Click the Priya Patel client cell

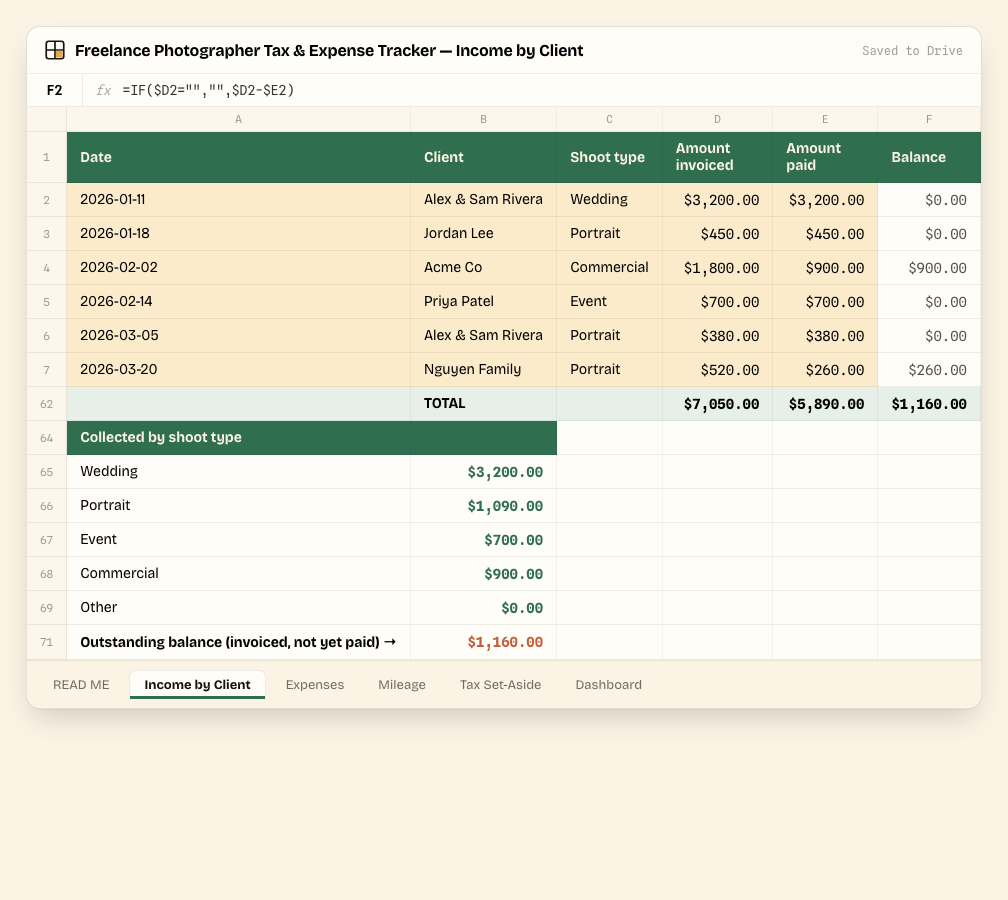click(483, 302)
